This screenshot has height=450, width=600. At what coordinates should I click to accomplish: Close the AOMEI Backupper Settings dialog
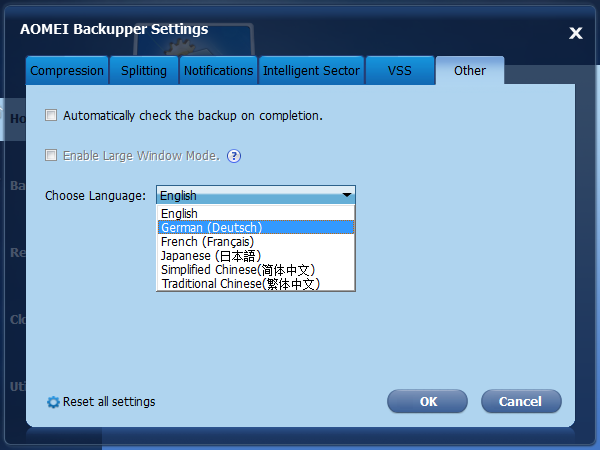pyautogui.click(x=576, y=33)
